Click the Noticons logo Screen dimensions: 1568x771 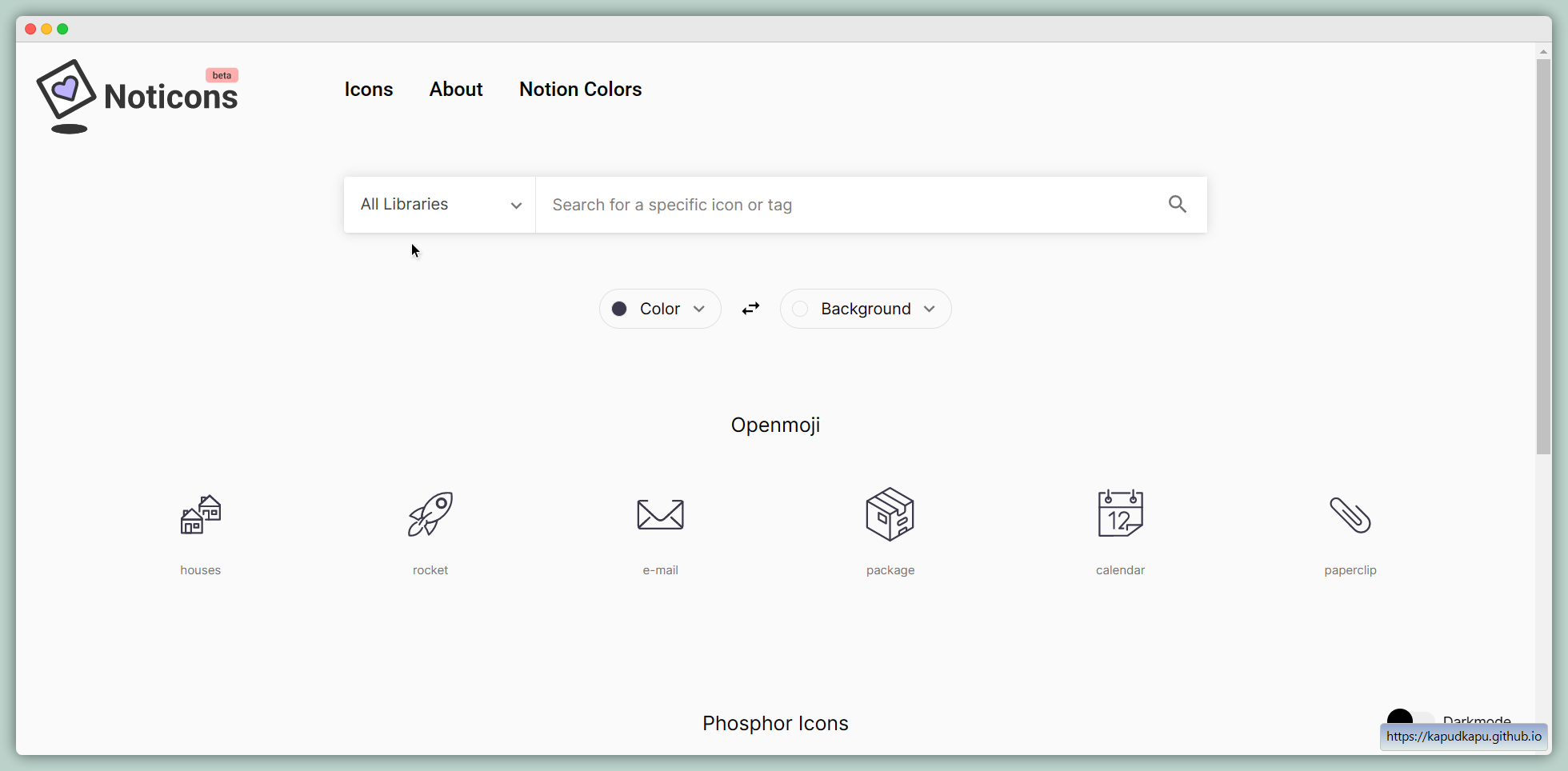(138, 96)
